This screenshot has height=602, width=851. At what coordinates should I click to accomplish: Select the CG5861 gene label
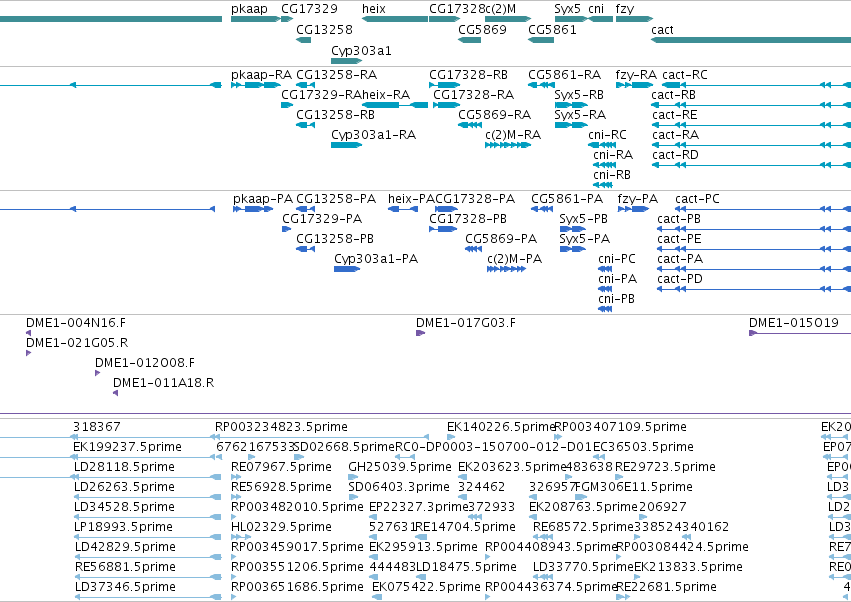(x=552, y=29)
